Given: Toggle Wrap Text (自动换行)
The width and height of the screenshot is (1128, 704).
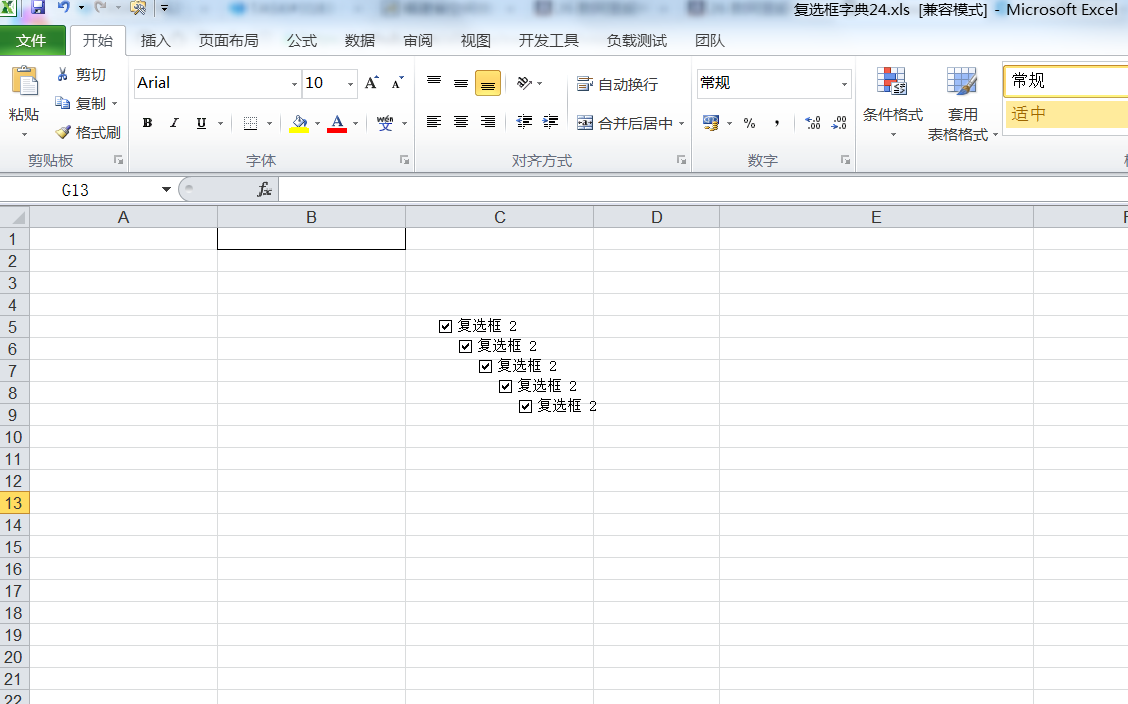Looking at the screenshot, I should tap(617, 84).
